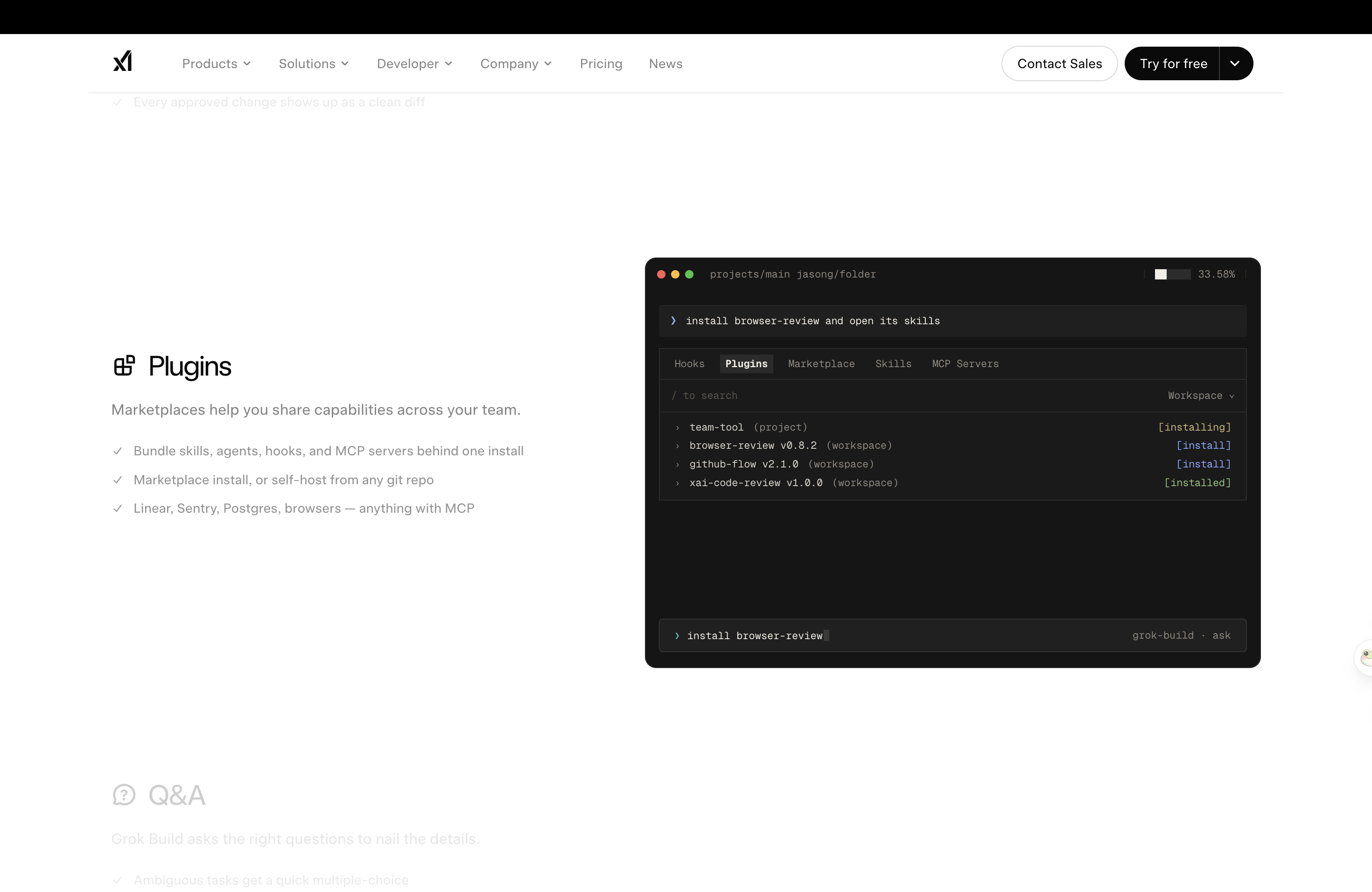The height and width of the screenshot is (892, 1372).
Task: Click checkmark beside 'Bundle skills, agents, hooks'
Action: (x=118, y=451)
